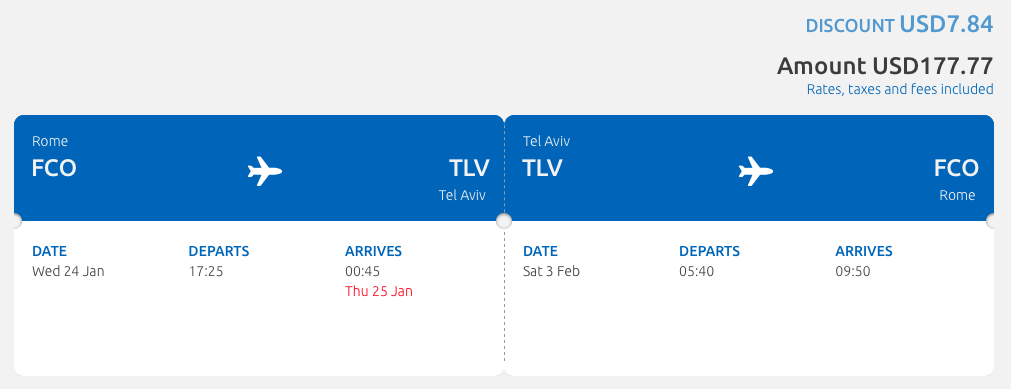
Task: Click the return flight airplane icon
Action: (x=756, y=171)
